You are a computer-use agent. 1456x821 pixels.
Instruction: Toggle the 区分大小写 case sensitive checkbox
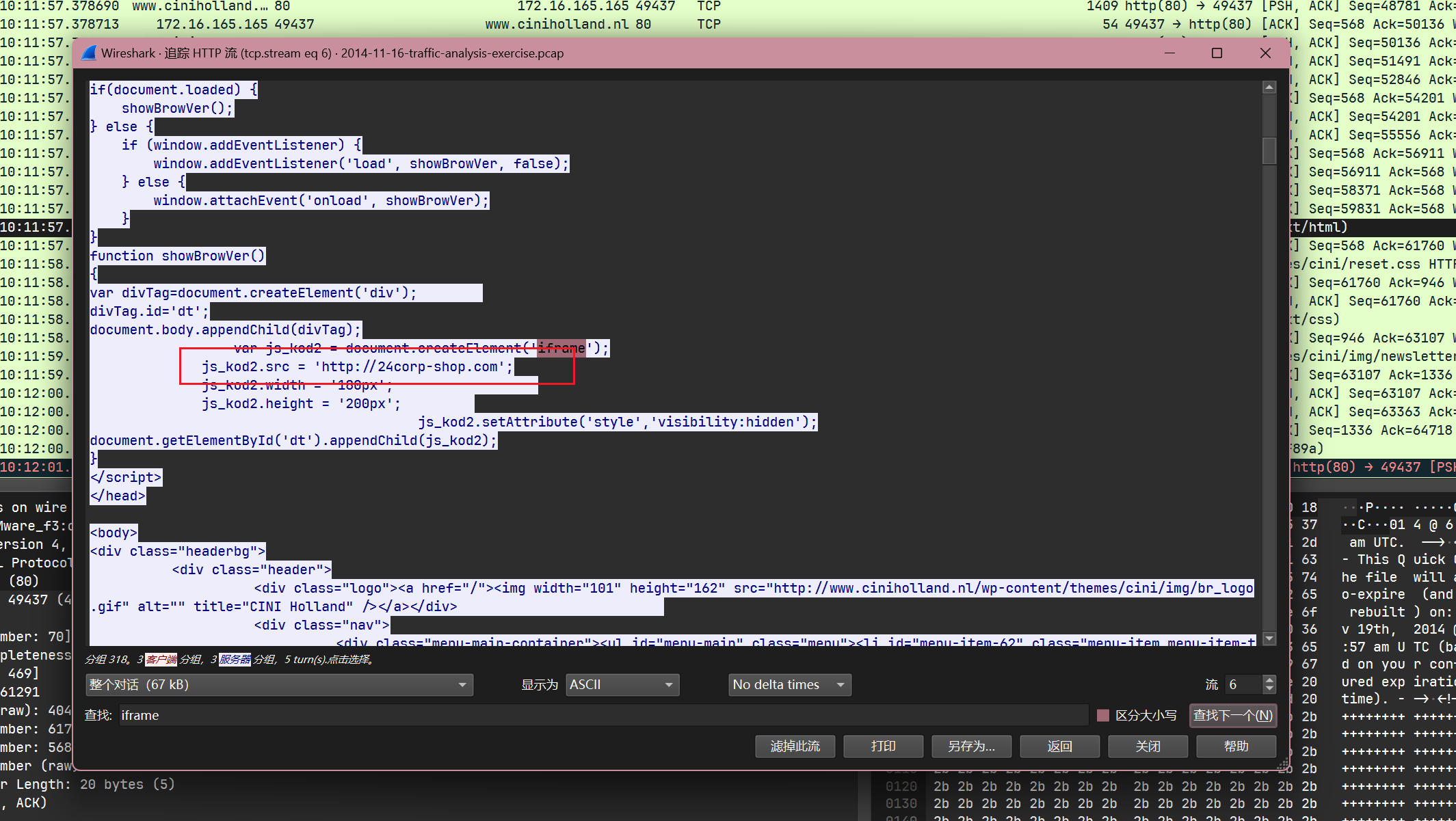tap(1102, 715)
